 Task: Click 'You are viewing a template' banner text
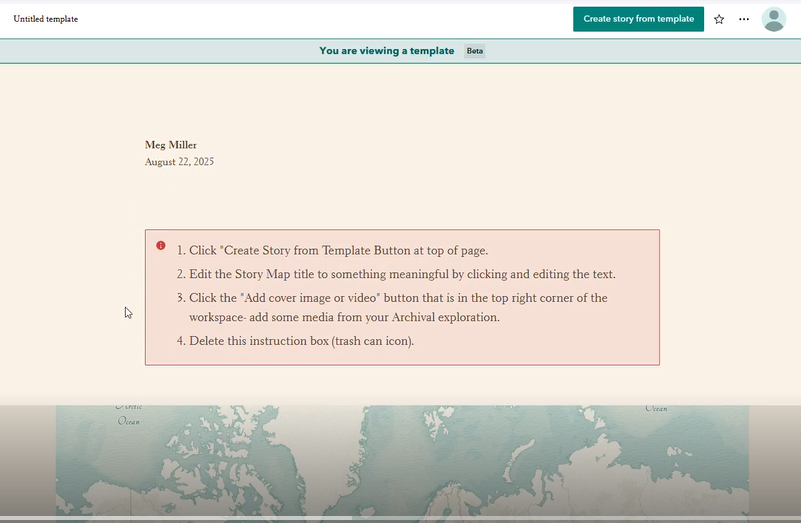coord(386,51)
